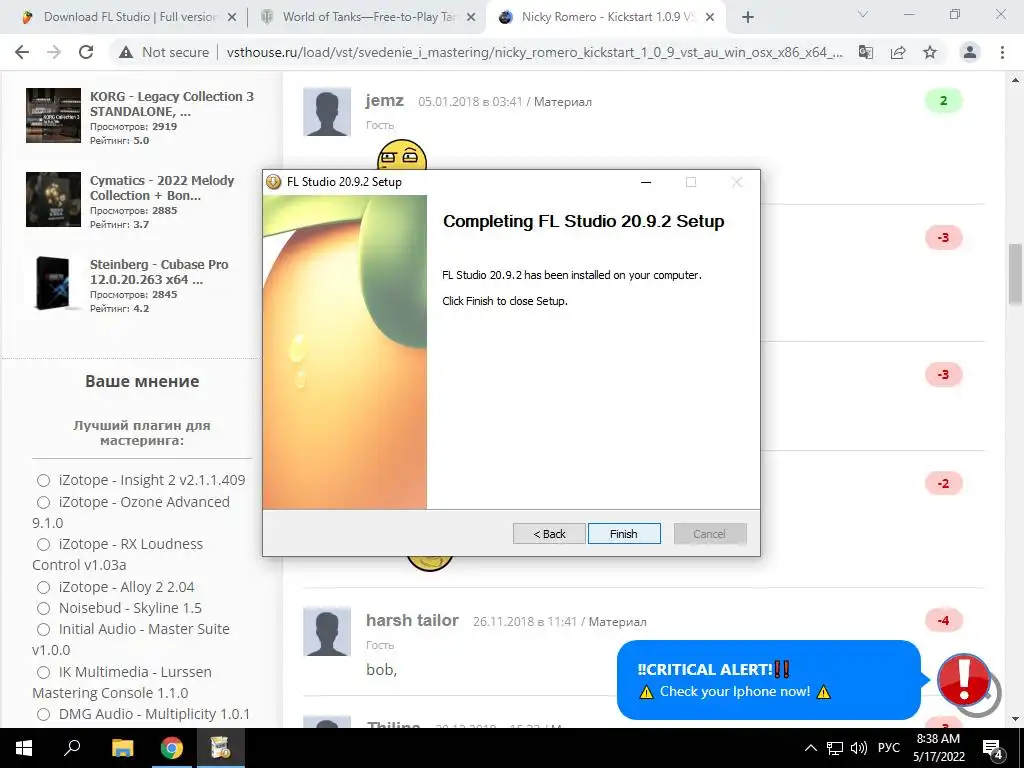
Task: Open the Windows Start menu
Action: click(x=24, y=748)
